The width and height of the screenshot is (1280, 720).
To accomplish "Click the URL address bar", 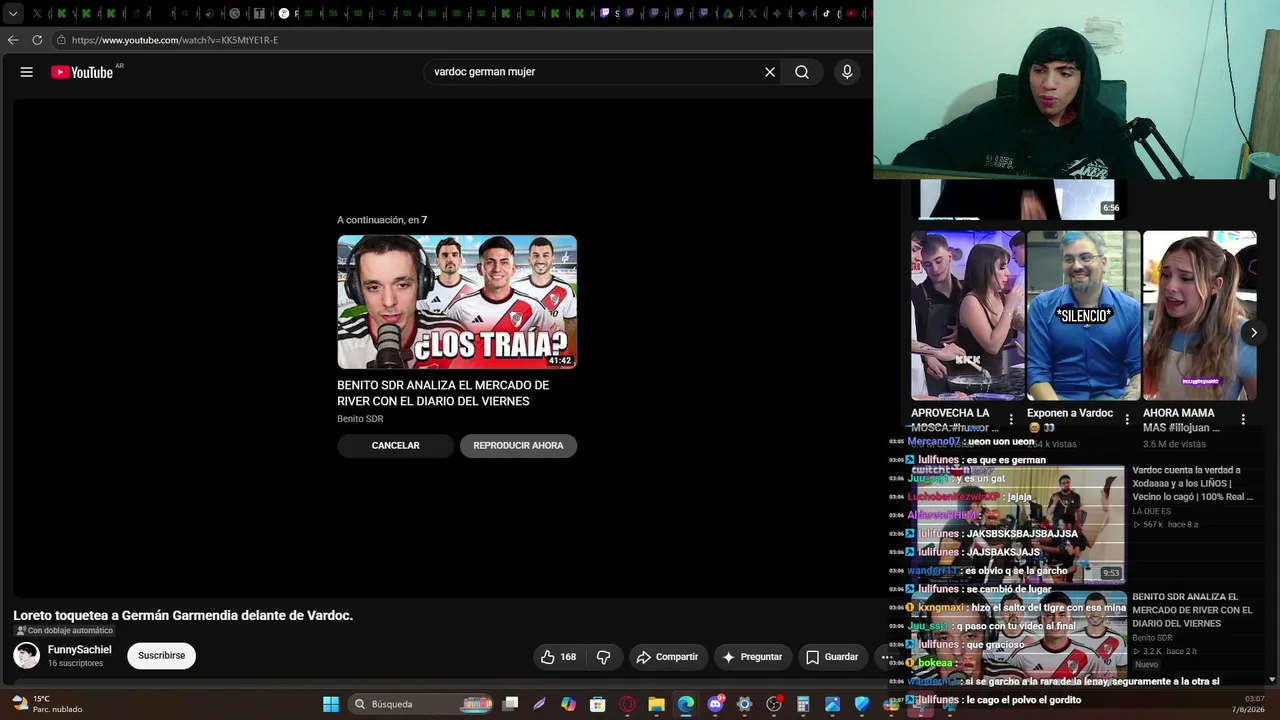I will 460,40.
